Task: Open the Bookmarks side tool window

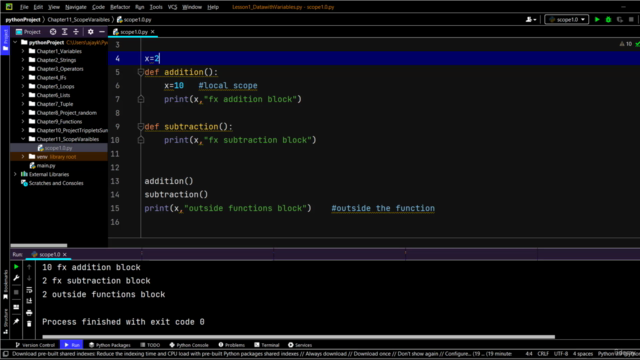Action: 5,284
